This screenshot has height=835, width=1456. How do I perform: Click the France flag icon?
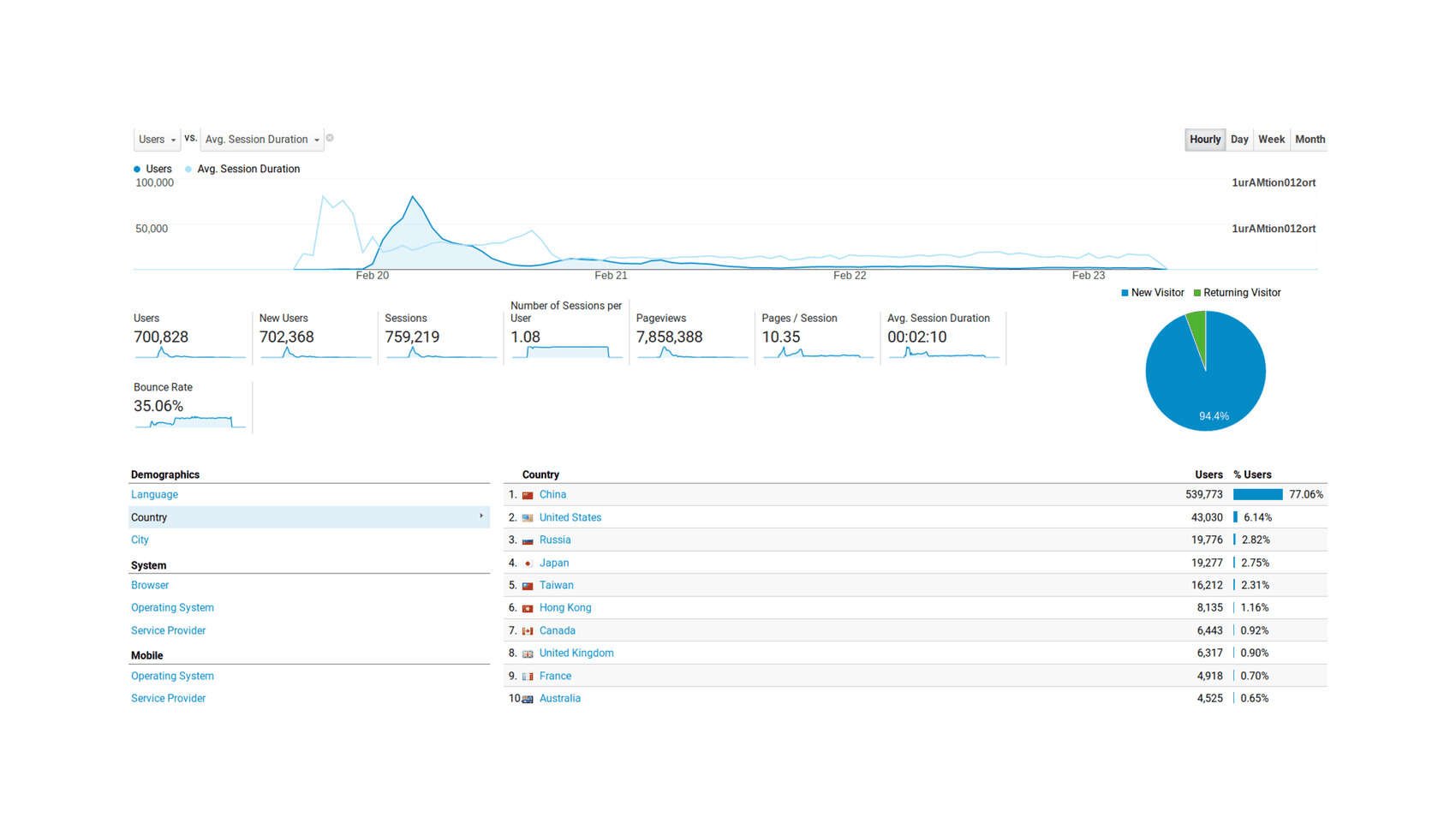pyautogui.click(x=528, y=676)
